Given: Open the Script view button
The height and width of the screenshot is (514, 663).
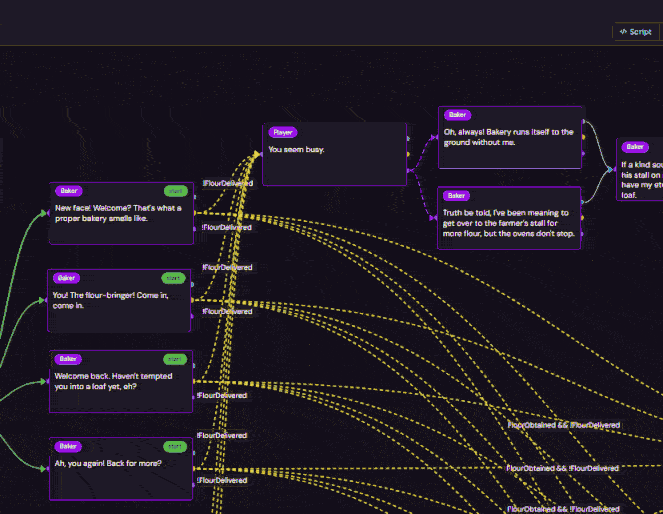Looking at the screenshot, I should [636, 32].
